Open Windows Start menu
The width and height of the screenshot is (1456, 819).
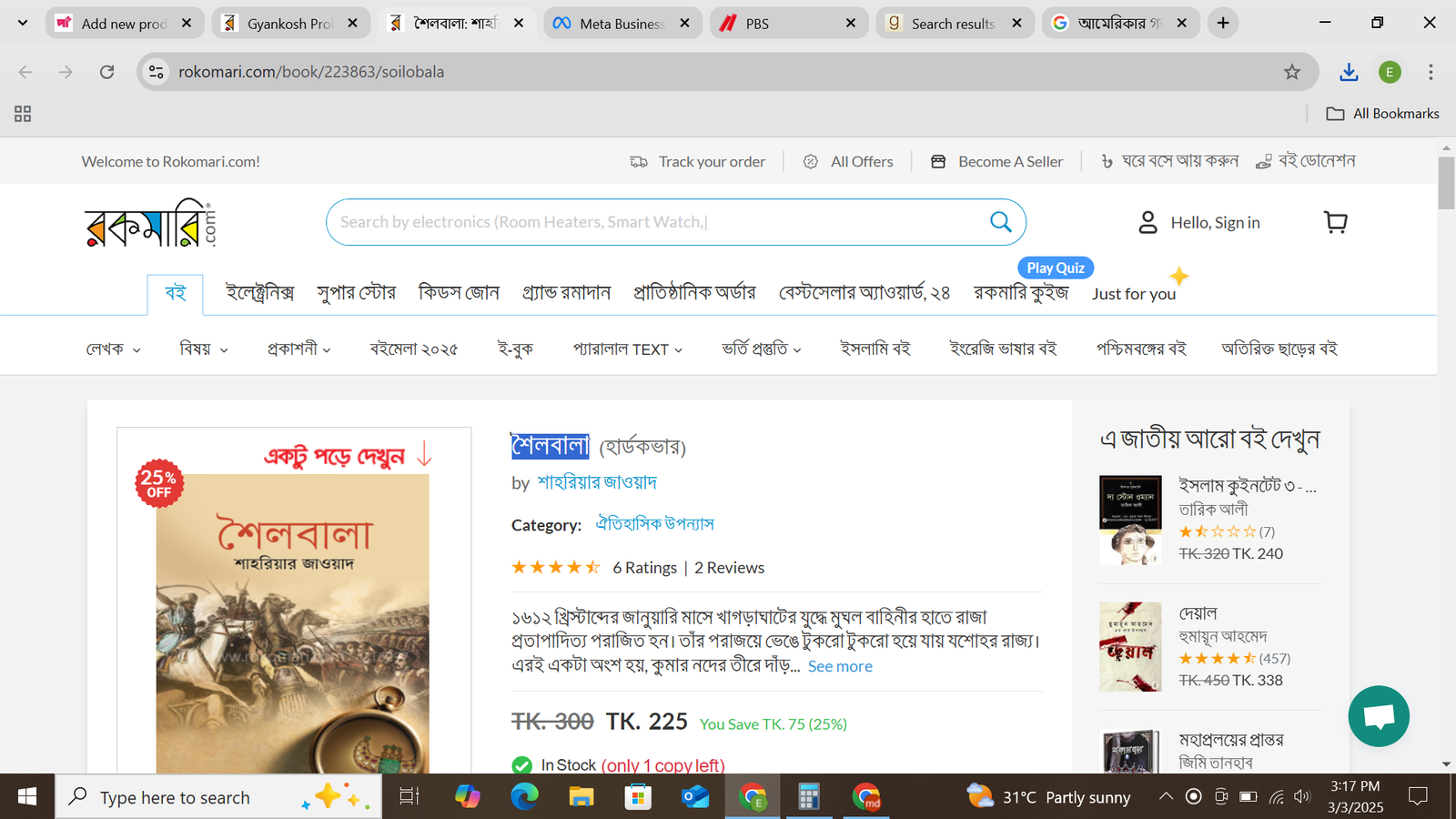[x=27, y=797]
